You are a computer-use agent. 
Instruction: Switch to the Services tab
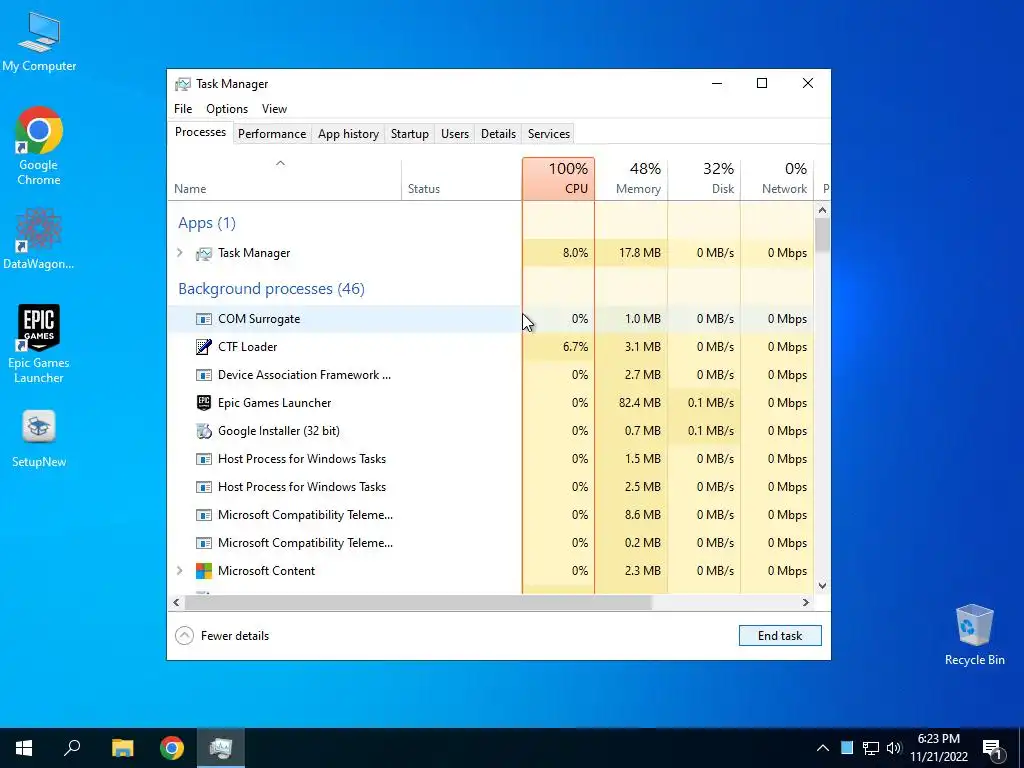[549, 134]
